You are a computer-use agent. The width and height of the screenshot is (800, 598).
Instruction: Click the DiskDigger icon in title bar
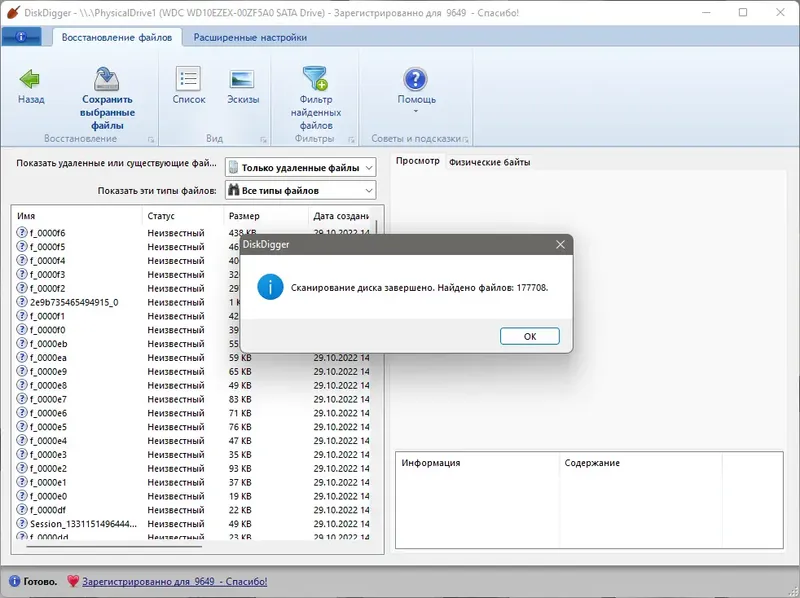(x=10, y=13)
